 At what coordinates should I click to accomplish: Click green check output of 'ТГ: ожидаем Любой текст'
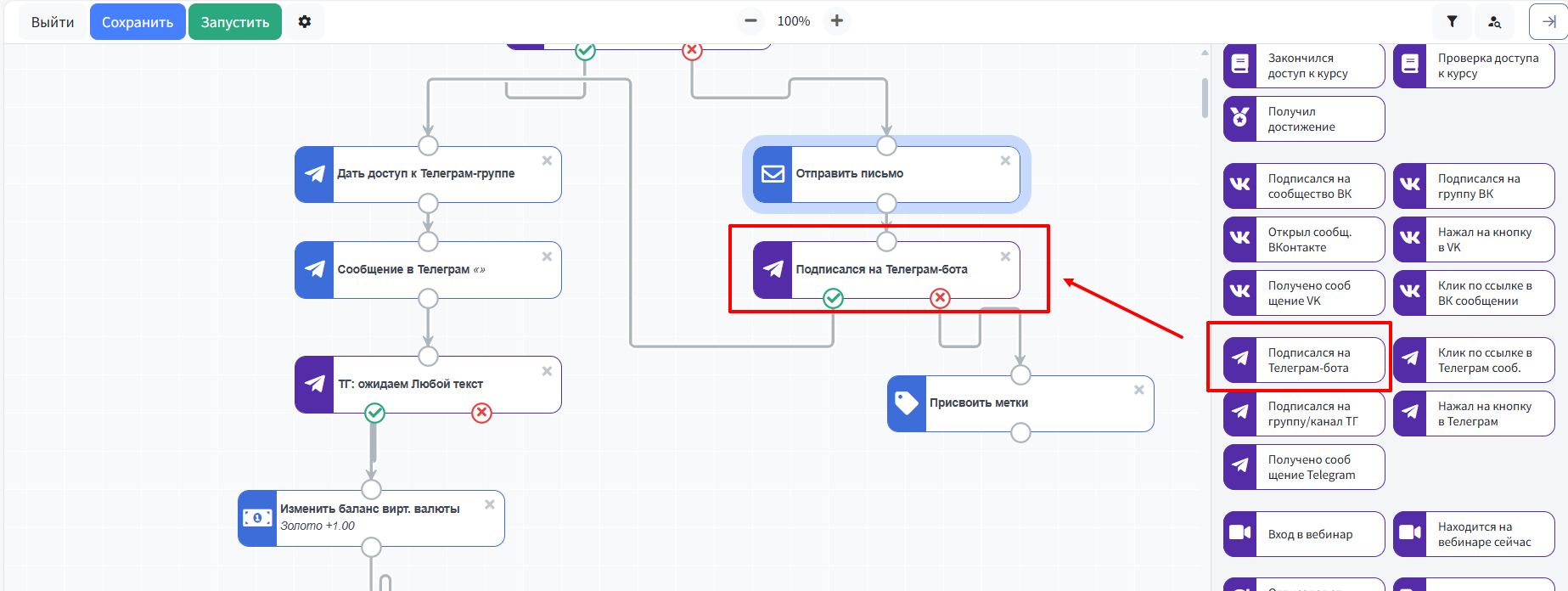point(374,413)
